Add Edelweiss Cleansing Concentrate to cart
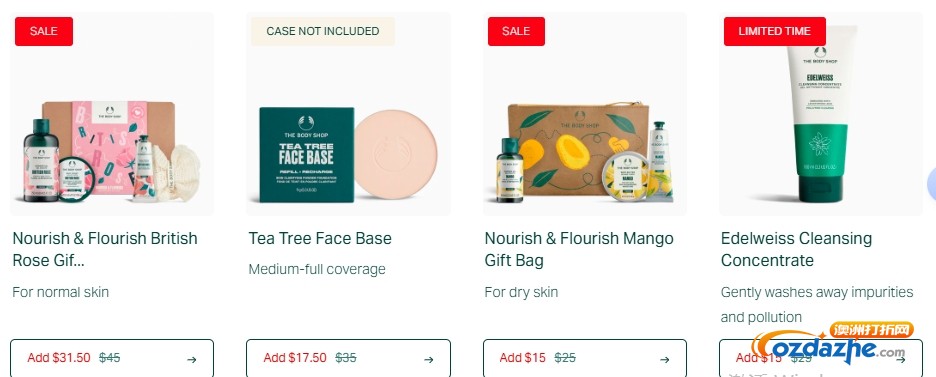The image size is (936, 377). tap(821, 358)
